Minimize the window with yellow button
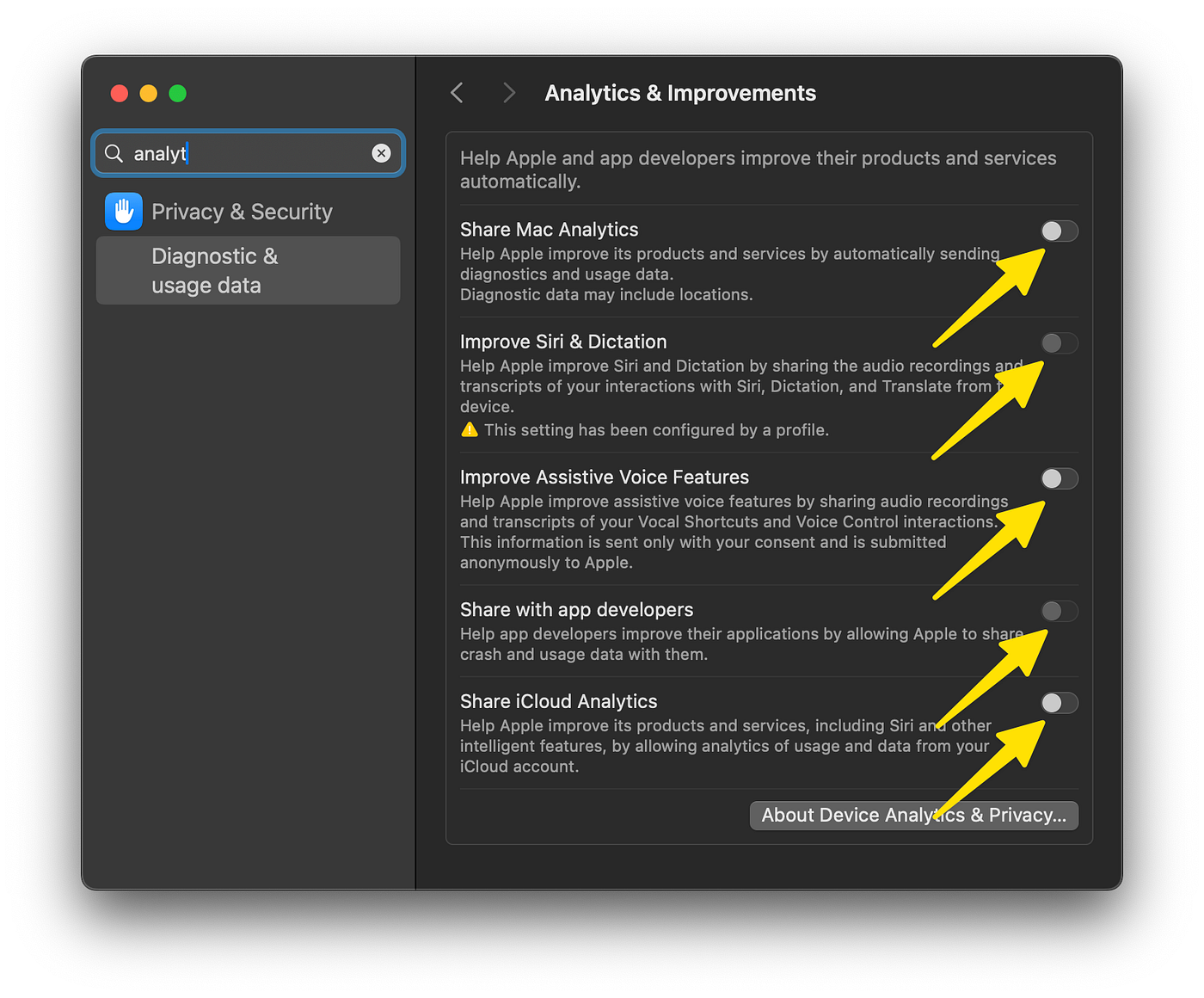Viewport: 1204px width, 998px height. 149,93
